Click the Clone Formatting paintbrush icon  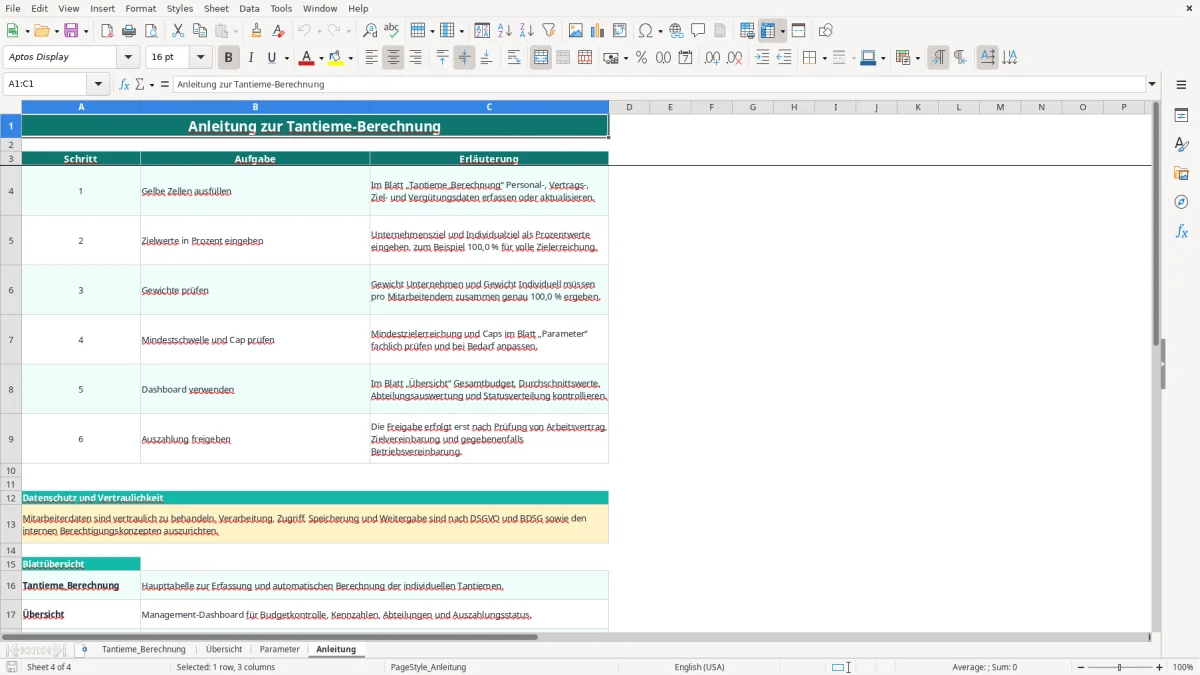257,31
